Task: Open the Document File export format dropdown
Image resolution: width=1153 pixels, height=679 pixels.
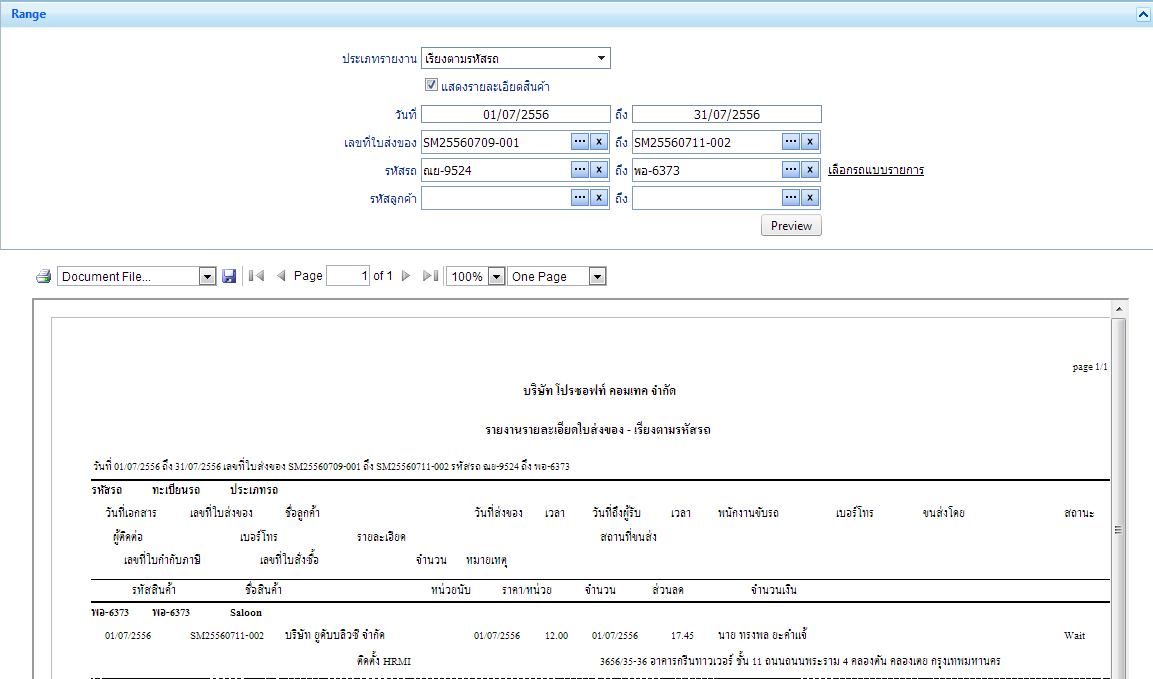Action: tap(207, 277)
